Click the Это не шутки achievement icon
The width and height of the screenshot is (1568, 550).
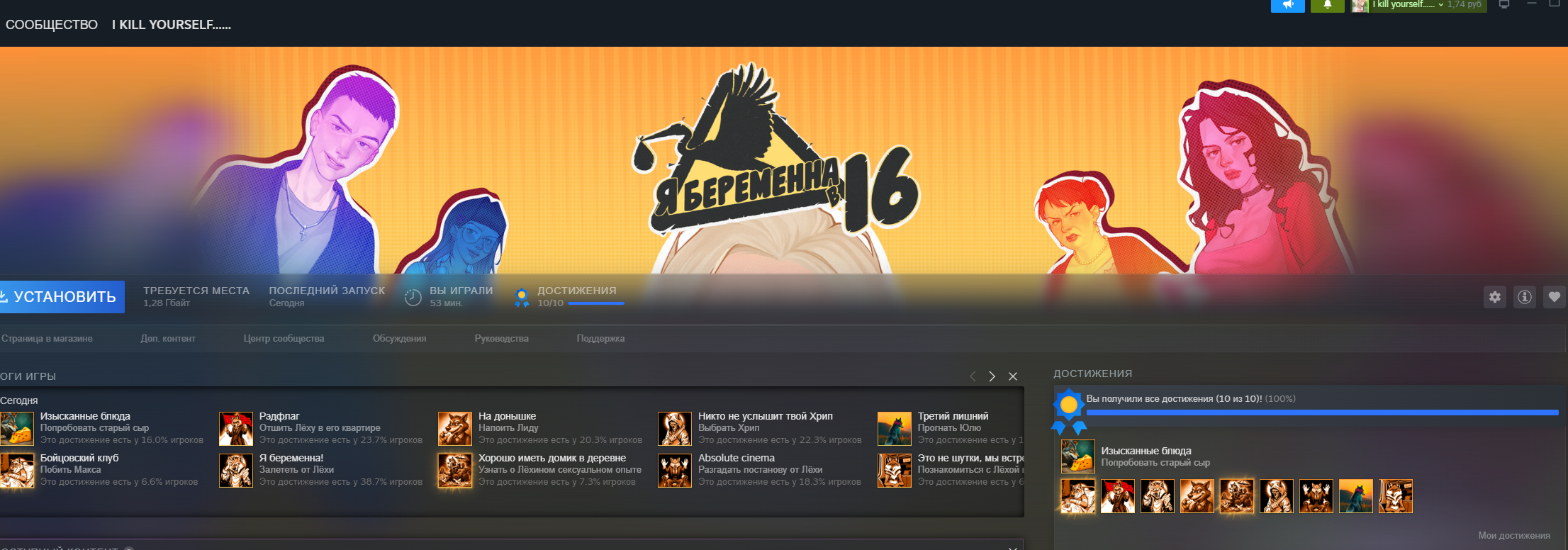(x=895, y=471)
